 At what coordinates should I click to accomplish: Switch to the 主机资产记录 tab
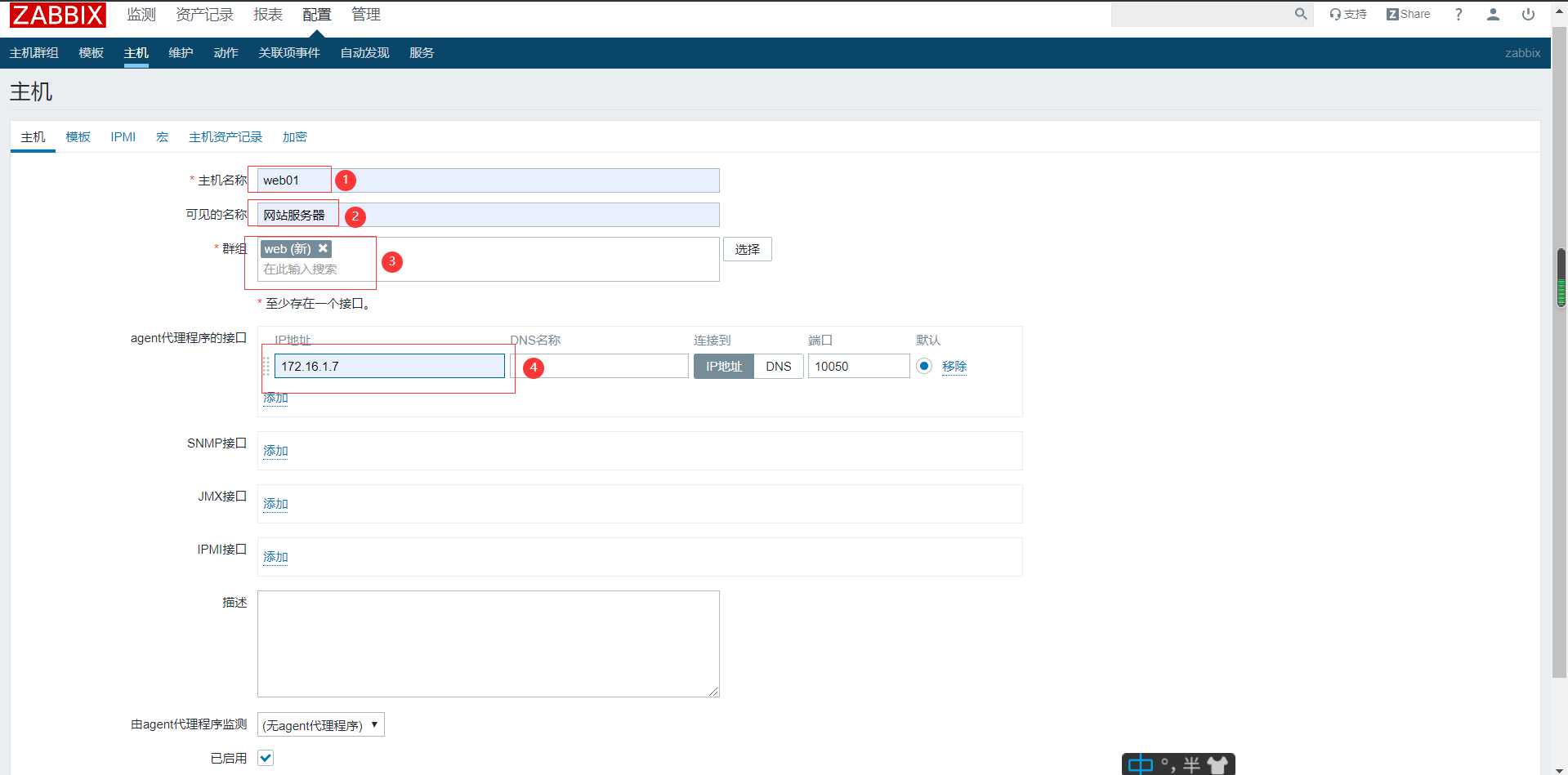[x=226, y=137]
